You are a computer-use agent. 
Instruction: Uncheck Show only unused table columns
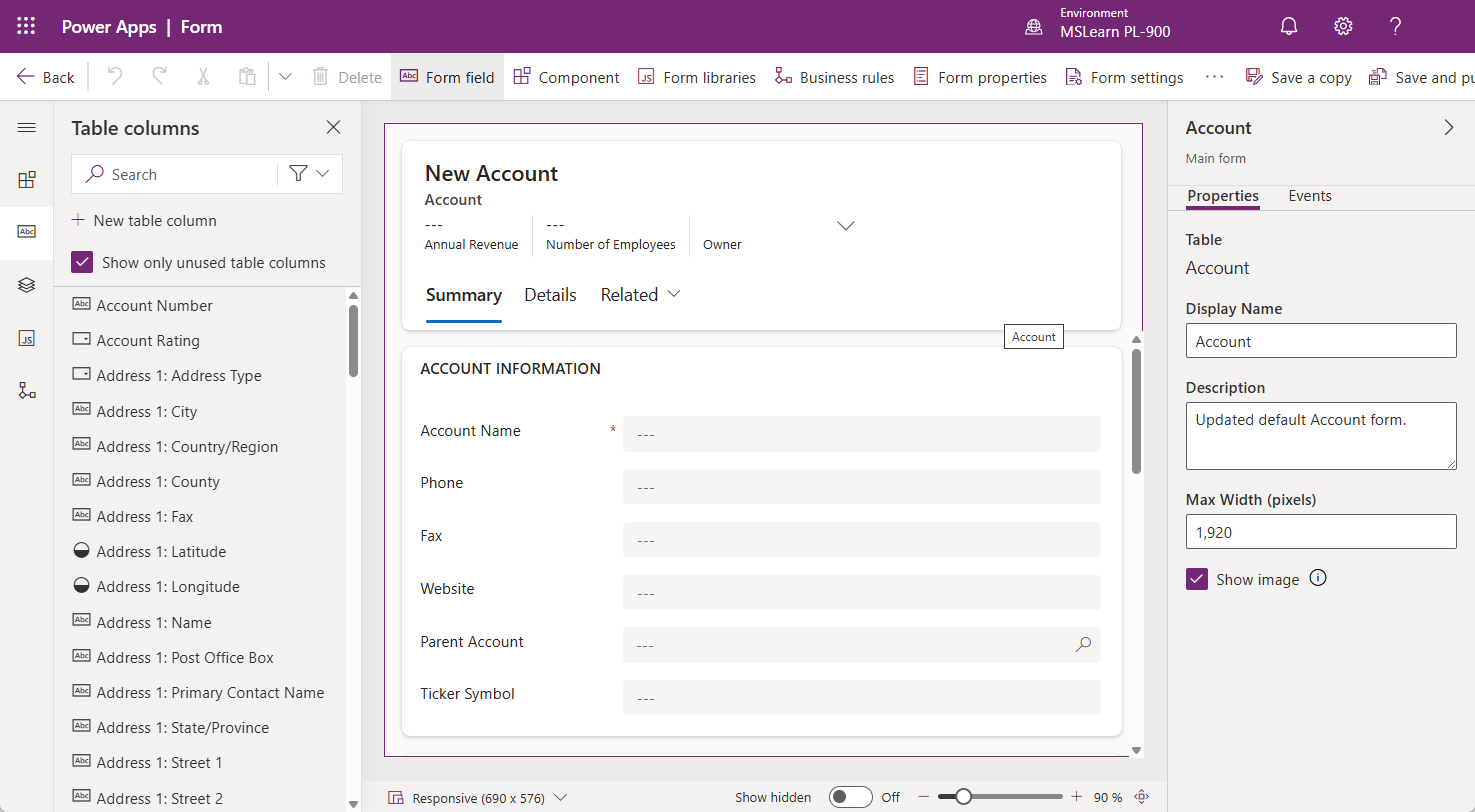83,263
